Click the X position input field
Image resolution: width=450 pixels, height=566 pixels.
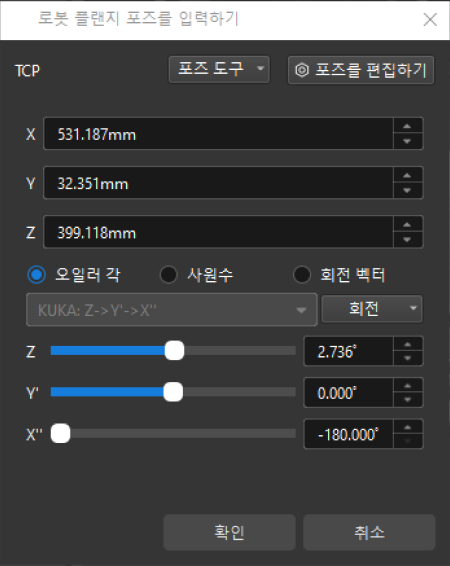218,134
